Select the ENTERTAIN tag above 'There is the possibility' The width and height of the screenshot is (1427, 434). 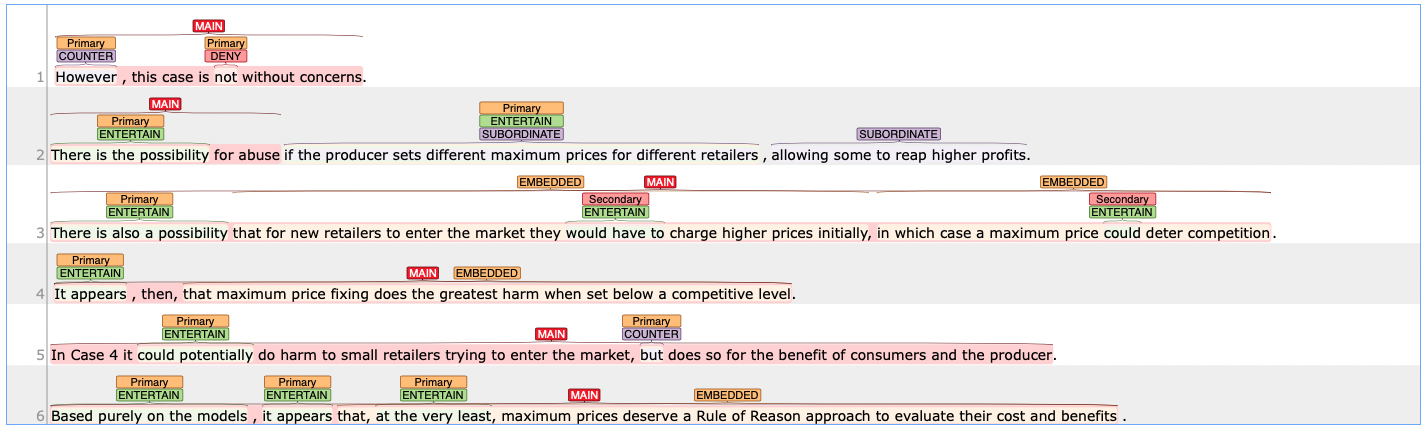point(130,134)
